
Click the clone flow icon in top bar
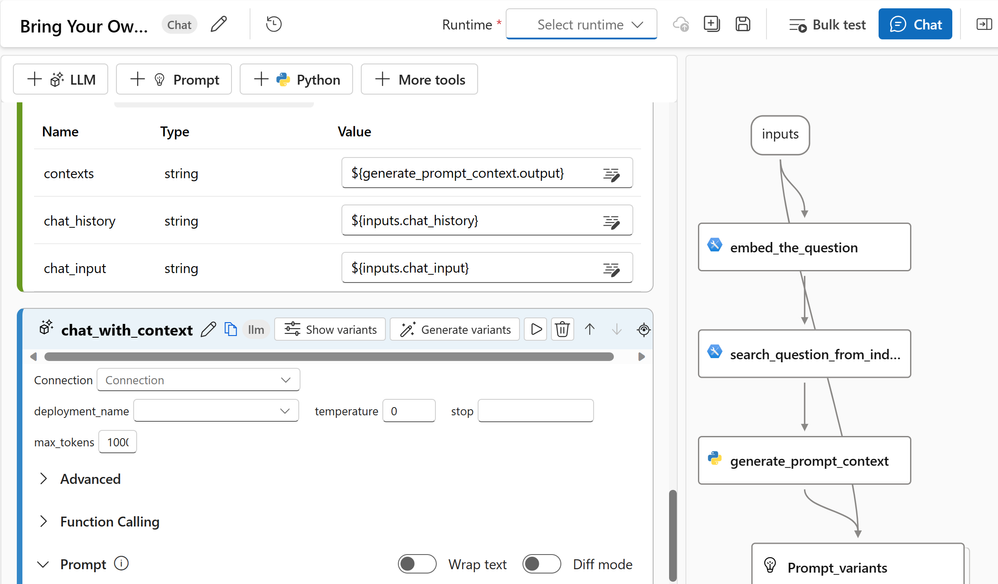[712, 24]
